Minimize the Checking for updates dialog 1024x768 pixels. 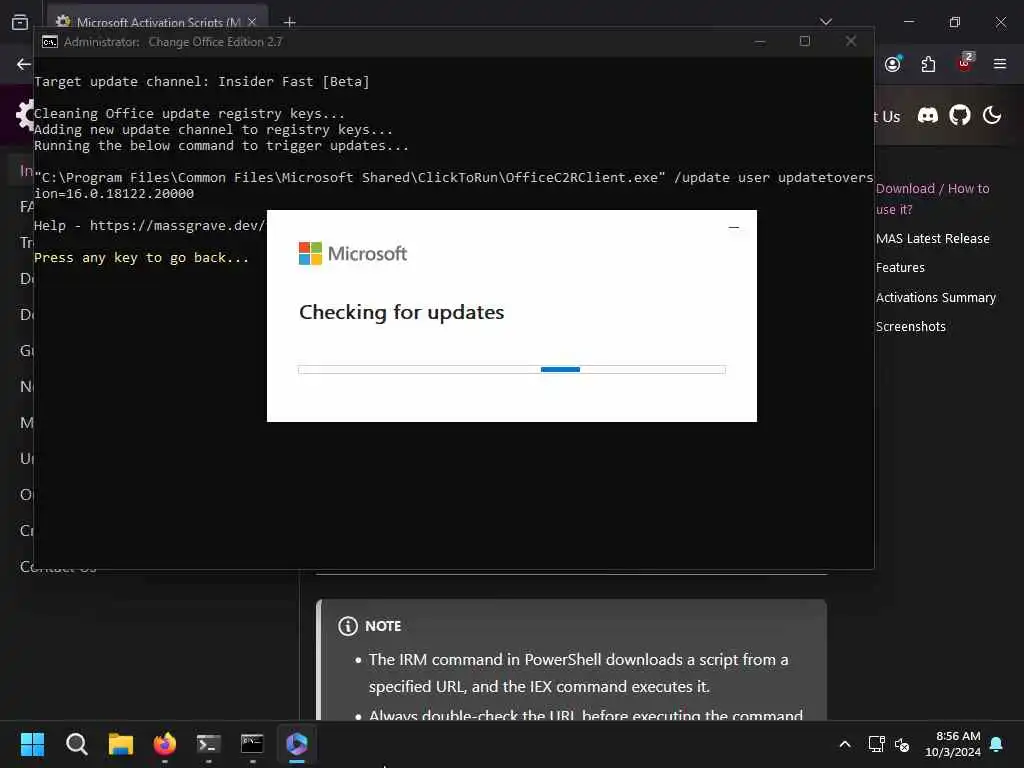[733, 227]
